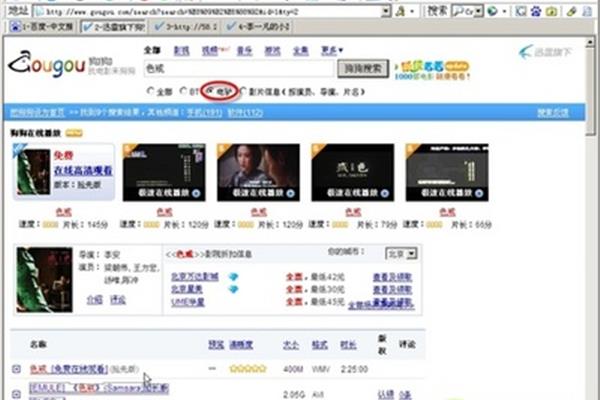
Task: Switch to the 2-迅雷狗狗下载 browser tab
Action: [113, 26]
